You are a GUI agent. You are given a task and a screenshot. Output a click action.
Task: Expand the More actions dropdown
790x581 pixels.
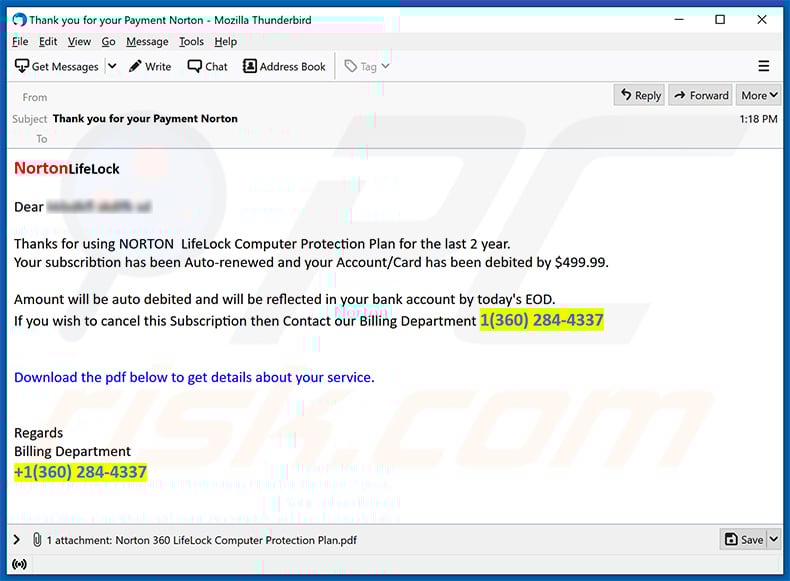pos(759,95)
